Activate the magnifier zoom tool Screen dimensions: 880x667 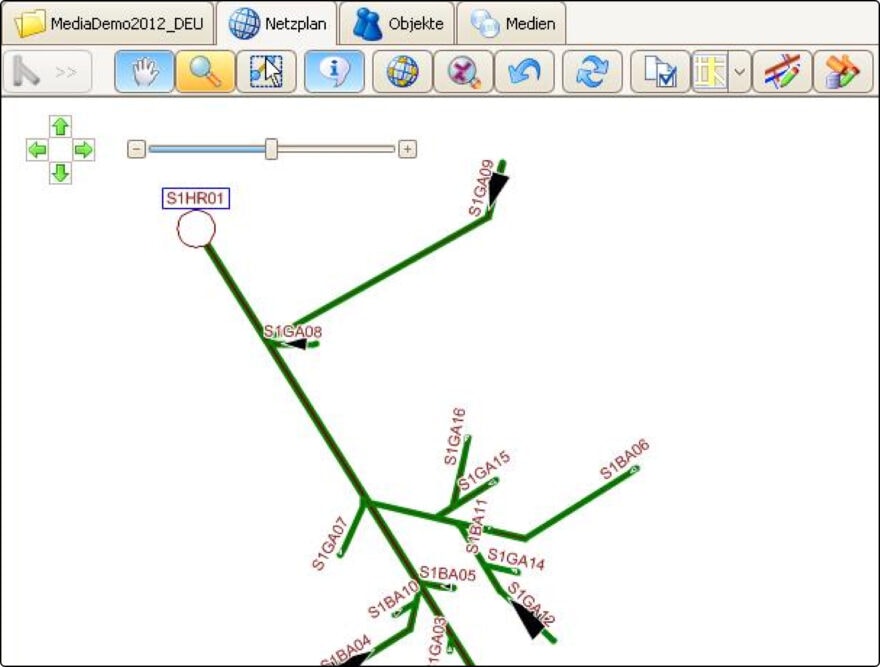click(x=205, y=73)
